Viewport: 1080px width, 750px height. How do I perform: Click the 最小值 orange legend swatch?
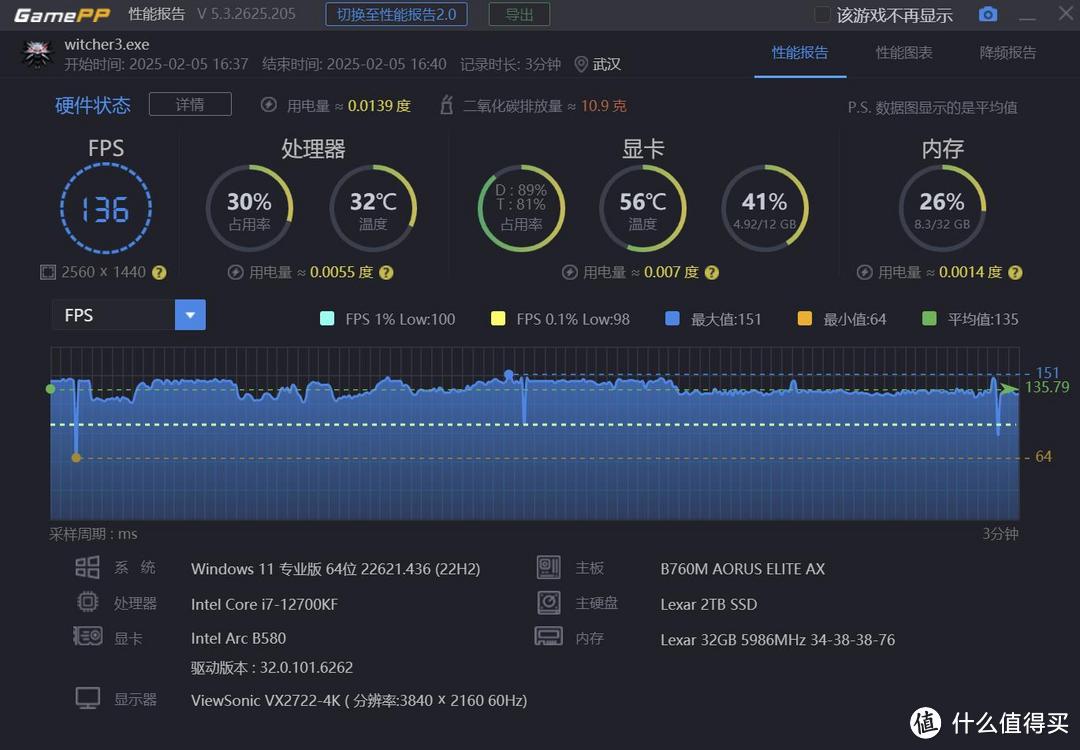[804, 318]
